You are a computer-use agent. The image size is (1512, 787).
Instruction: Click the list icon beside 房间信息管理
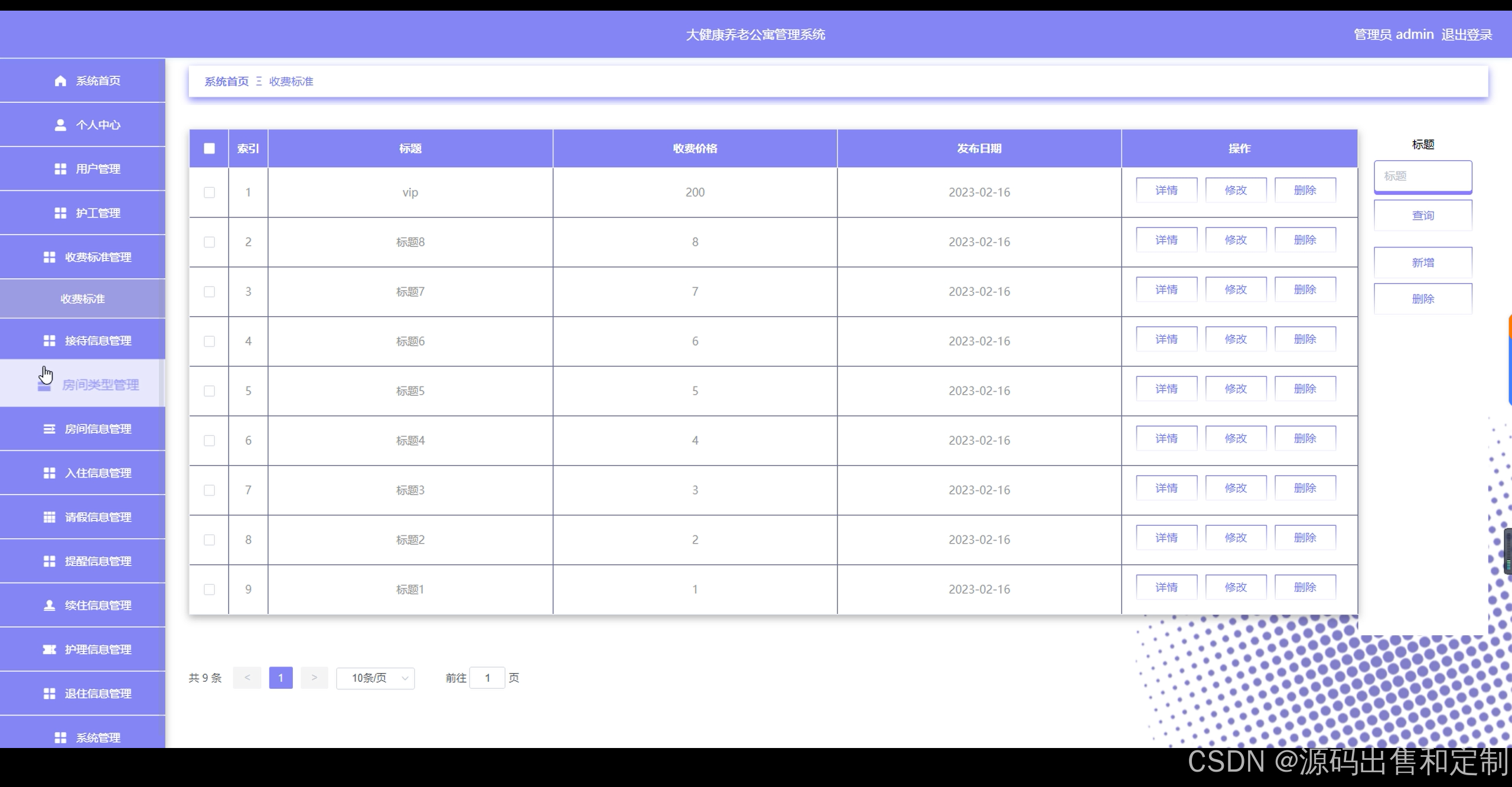(x=50, y=429)
